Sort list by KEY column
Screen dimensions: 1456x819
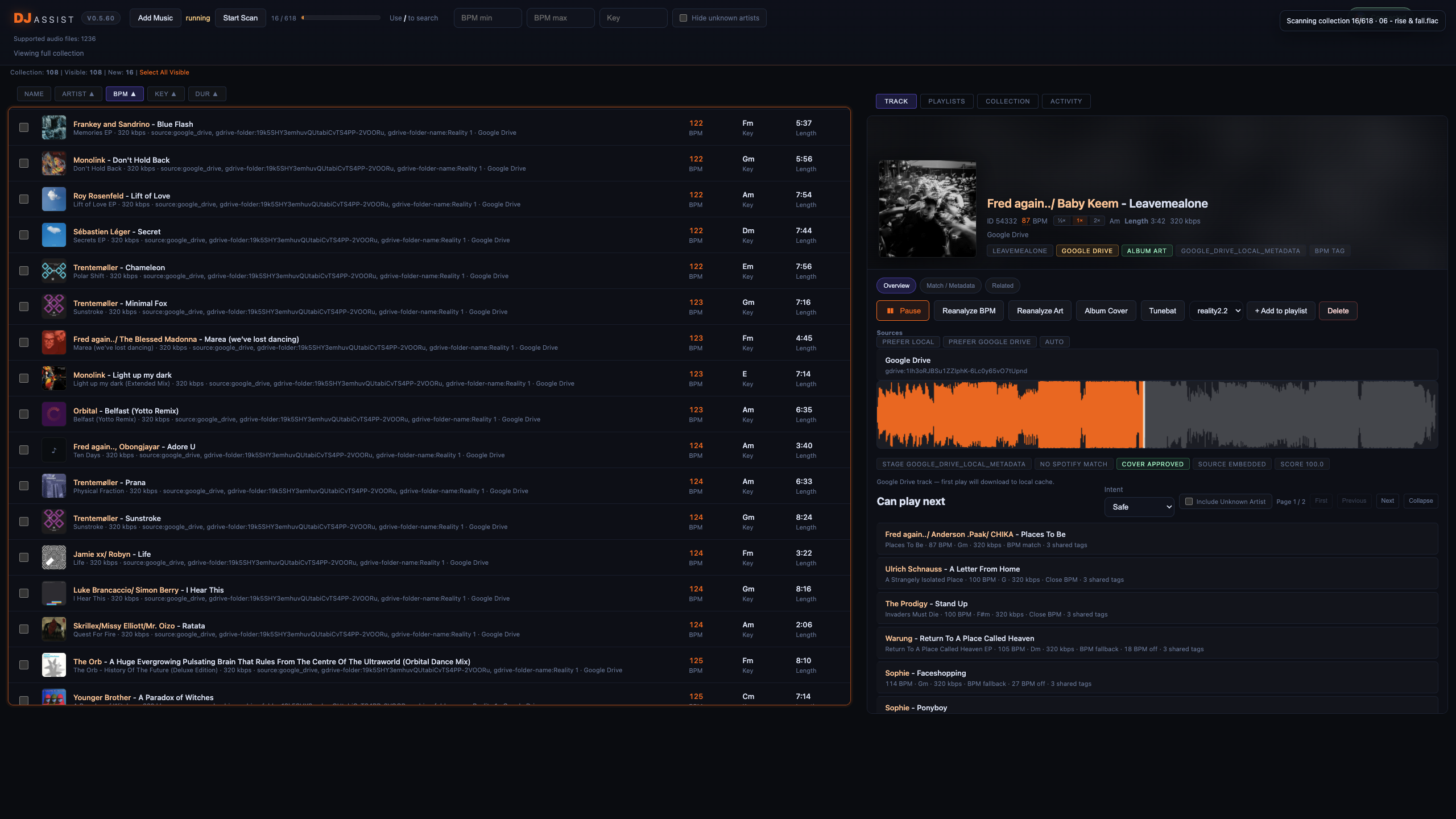(x=166, y=94)
